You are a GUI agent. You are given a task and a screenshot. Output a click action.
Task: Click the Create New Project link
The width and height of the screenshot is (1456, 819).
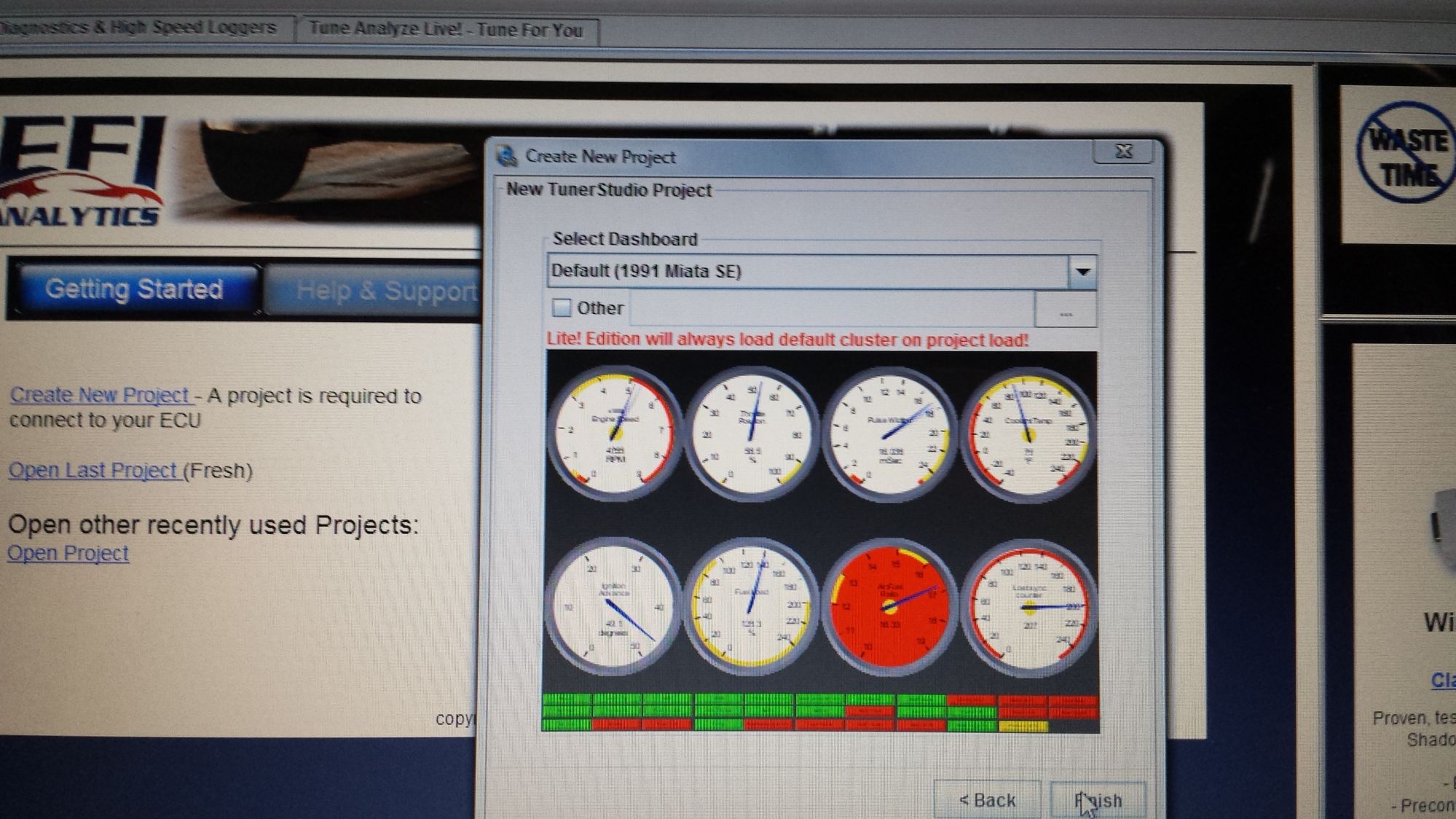[x=99, y=395]
